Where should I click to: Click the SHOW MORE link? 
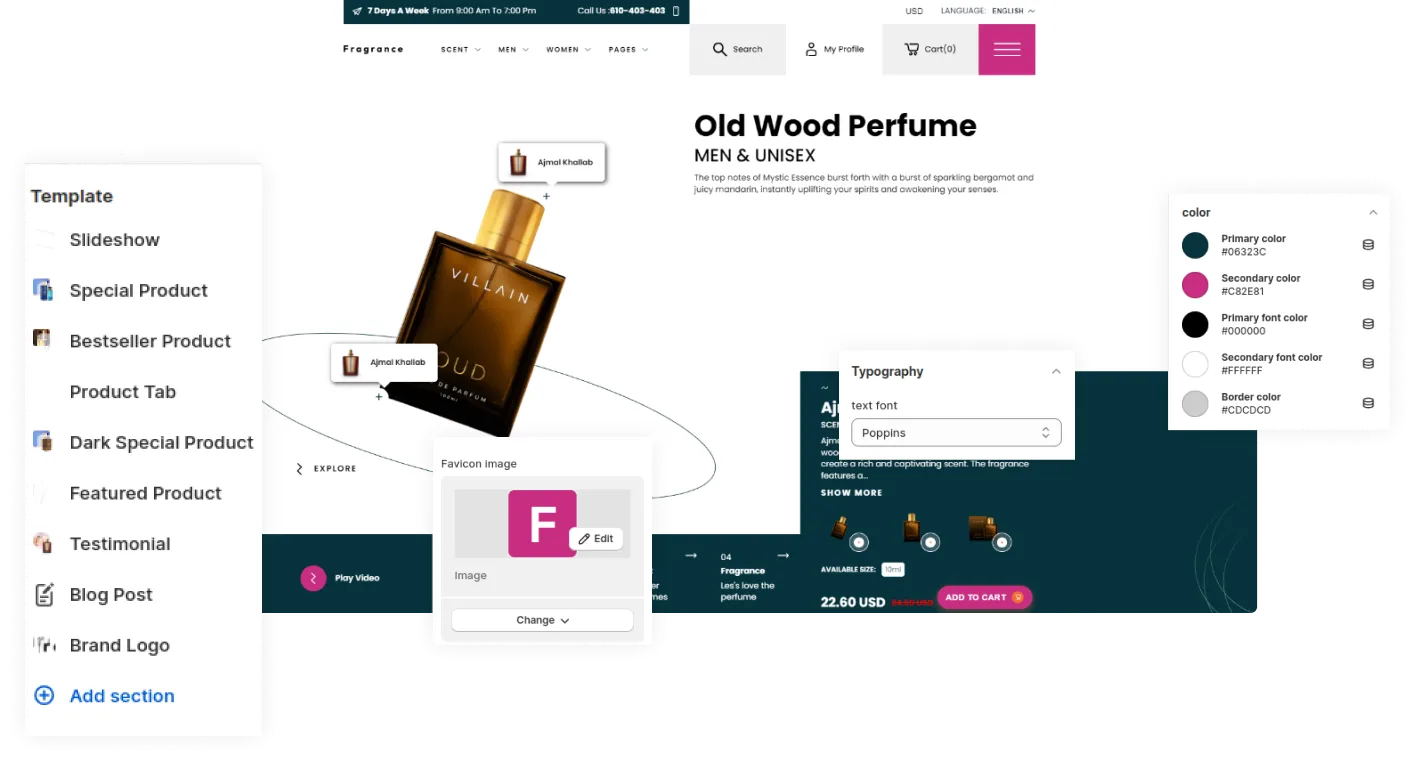[x=851, y=493]
